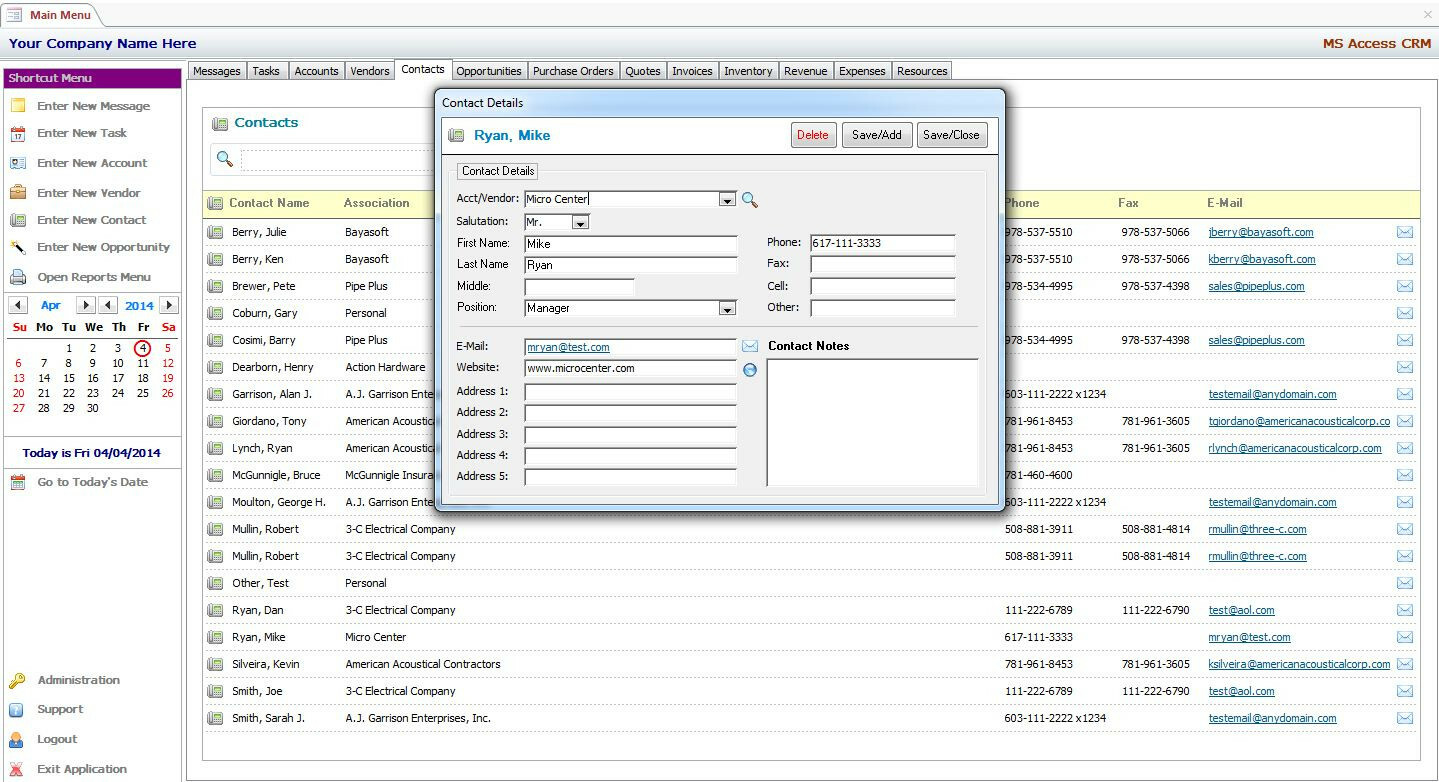Viewport: 1439px width, 782px height.
Task: Click the Logout user icon
Action: click(17, 739)
